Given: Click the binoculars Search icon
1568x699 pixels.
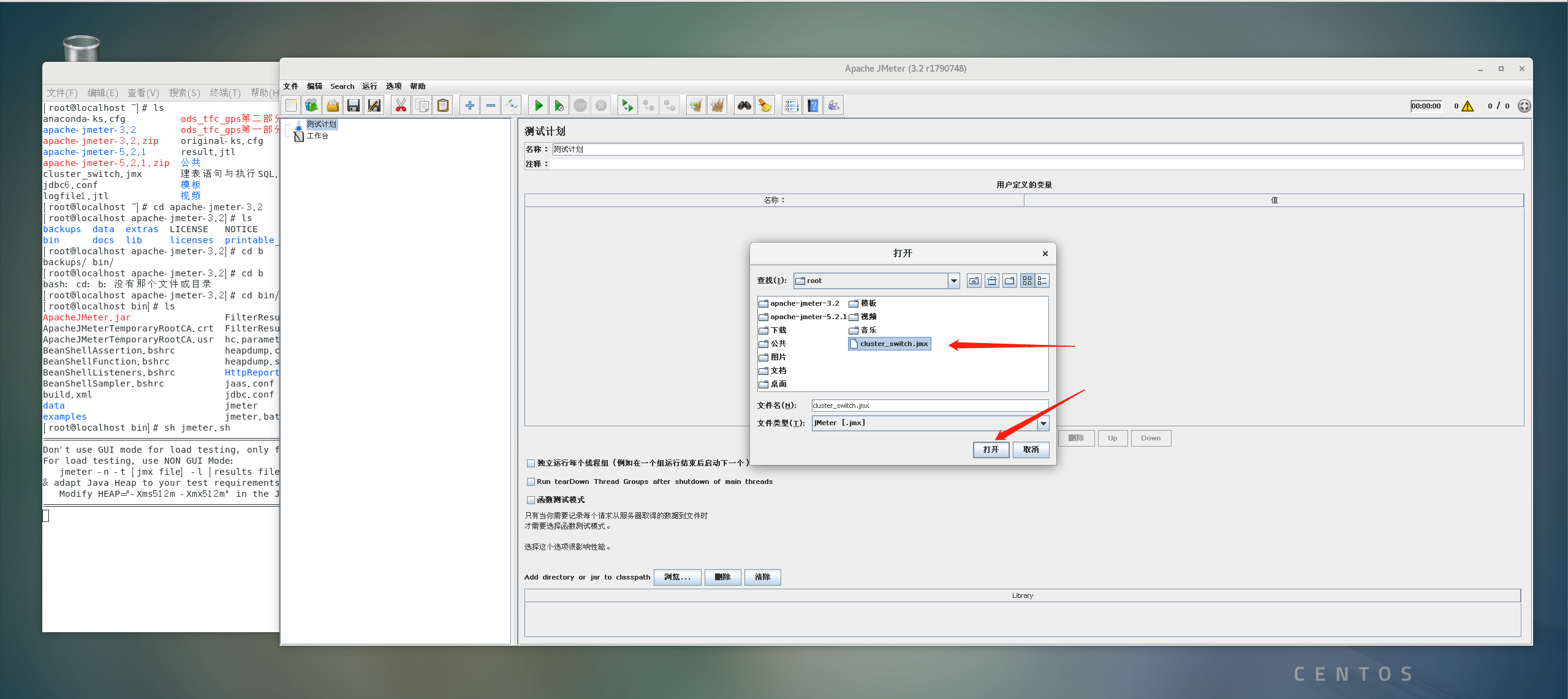Looking at the screenshot, I should coord(744,106).
